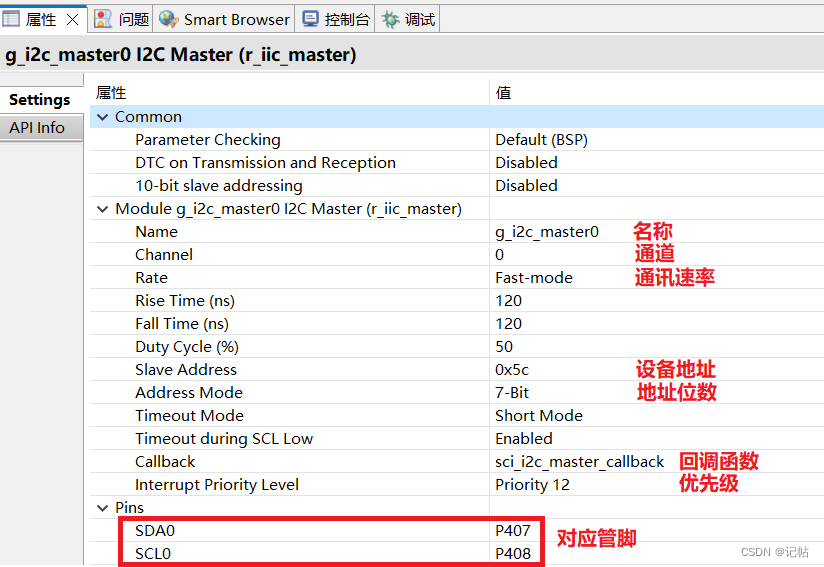The height and width of the screenshot is (567, 824).
Task: Select the Settings side tab
Action: click(40, 99)
